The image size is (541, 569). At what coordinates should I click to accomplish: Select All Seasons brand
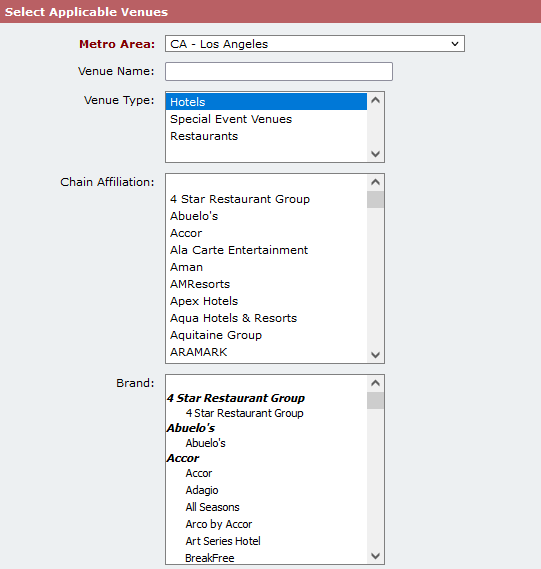click(266, 507)
